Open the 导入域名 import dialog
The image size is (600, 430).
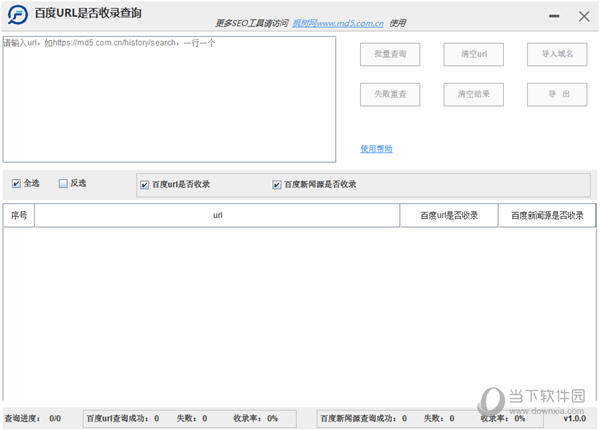tap(557, 54)
